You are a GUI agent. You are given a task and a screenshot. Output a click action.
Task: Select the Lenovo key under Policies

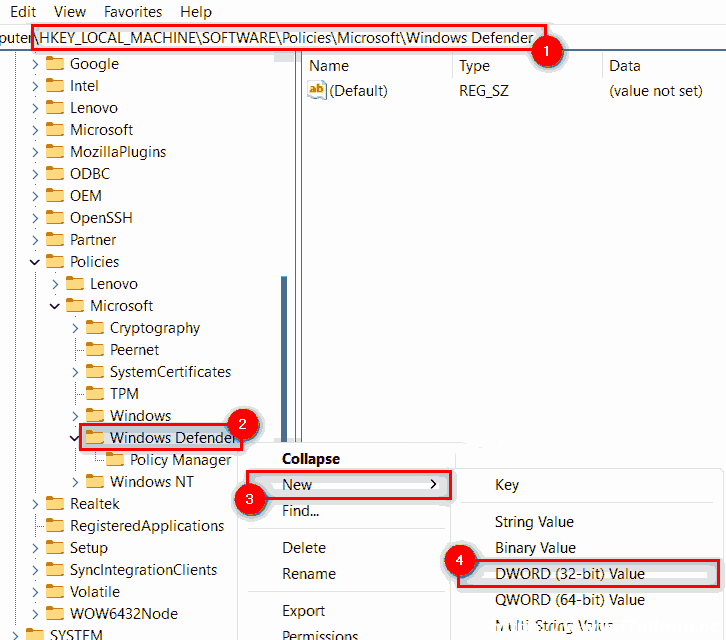point(114,283)
